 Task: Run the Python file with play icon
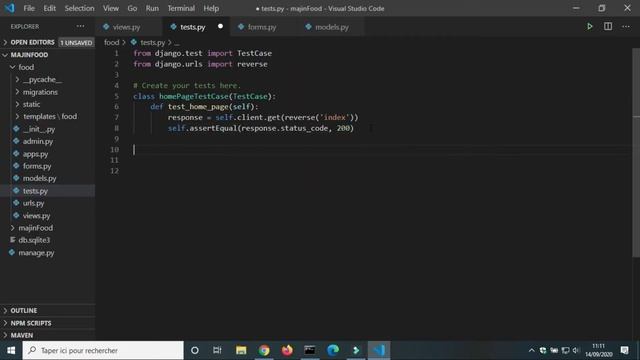coord(590,27)
